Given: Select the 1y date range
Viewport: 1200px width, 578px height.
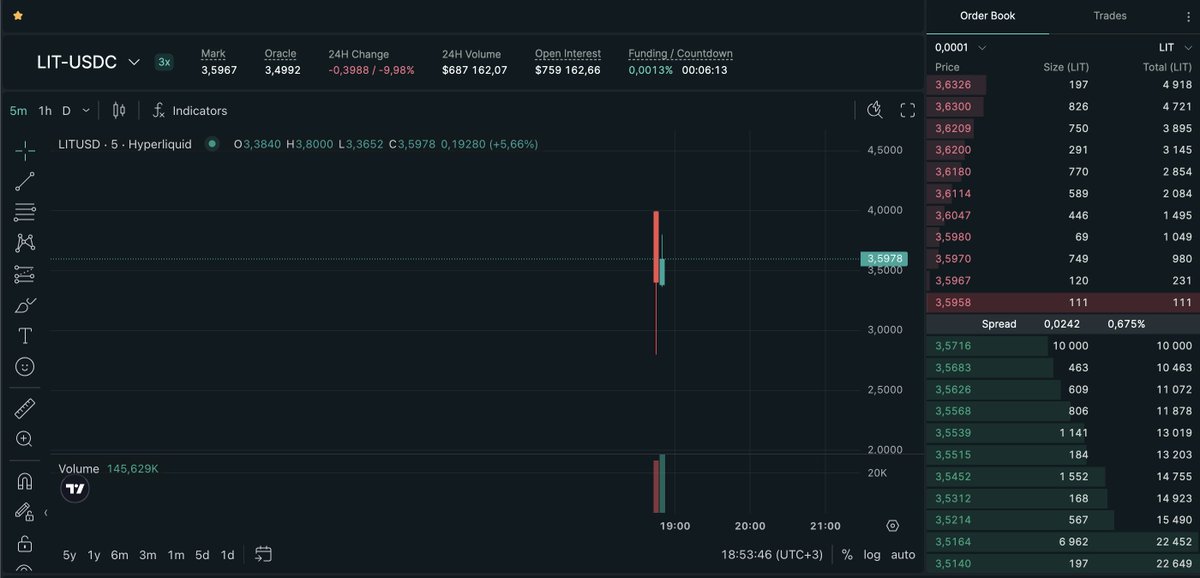Looking at the screenshot, I should pos(94,554).
